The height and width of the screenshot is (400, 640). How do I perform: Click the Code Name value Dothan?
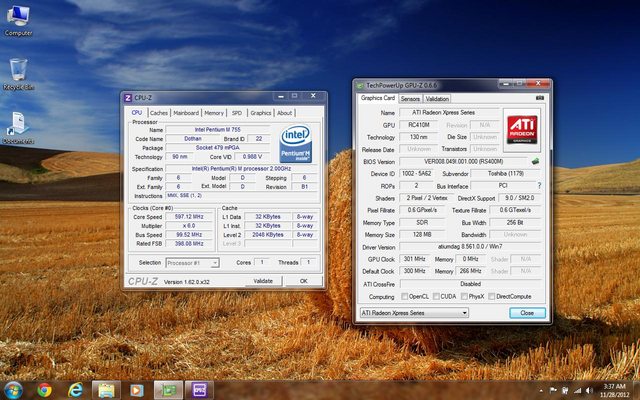click(193, 138)
